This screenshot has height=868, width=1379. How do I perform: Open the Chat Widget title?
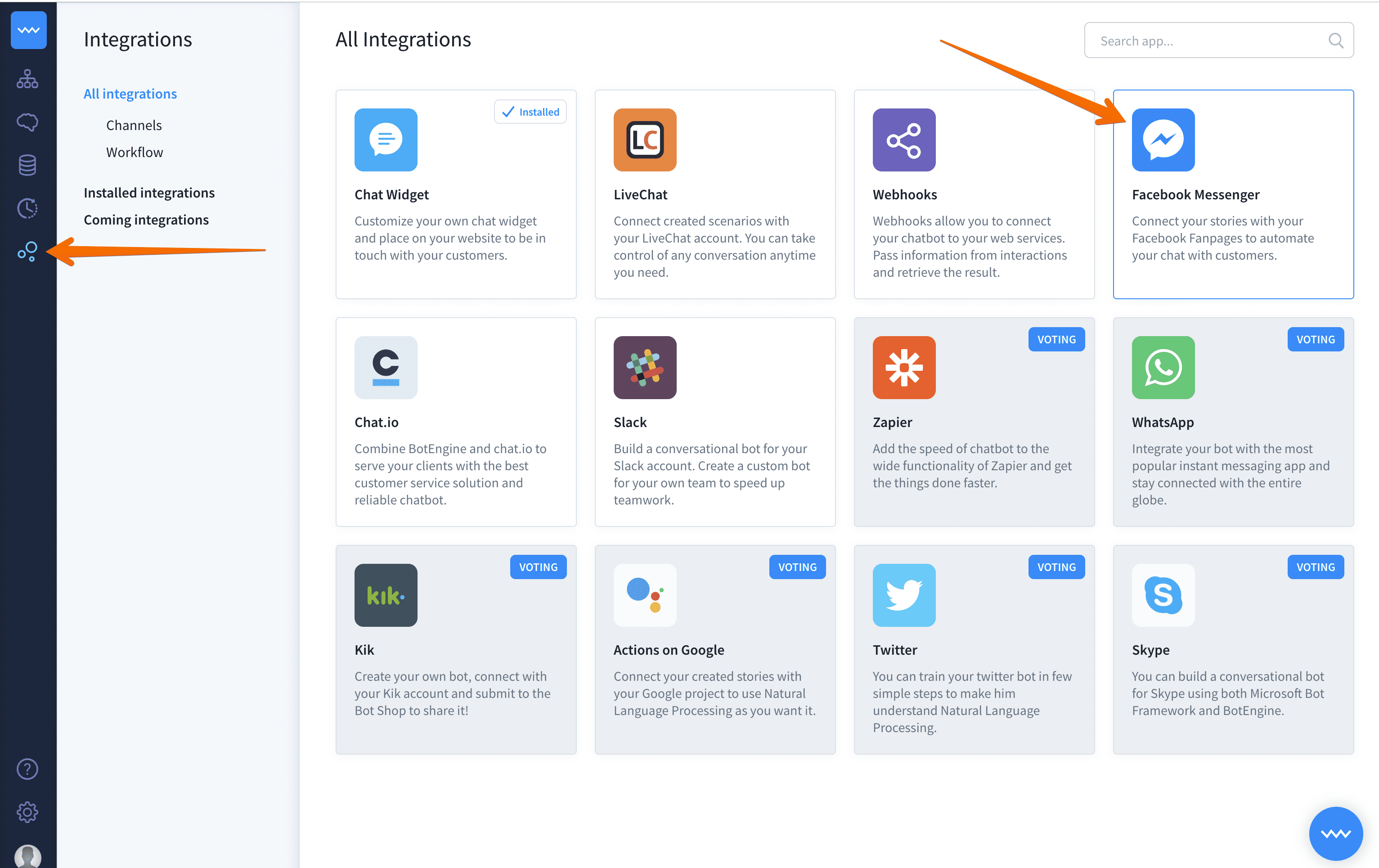click(x=392, y=195)
